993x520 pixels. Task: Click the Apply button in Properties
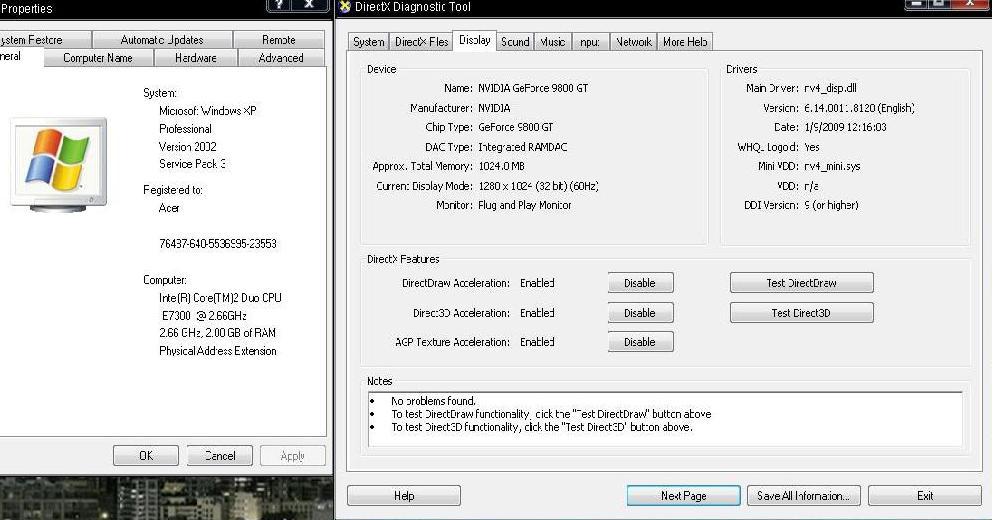pyautogui.click(x=293, y=456)
